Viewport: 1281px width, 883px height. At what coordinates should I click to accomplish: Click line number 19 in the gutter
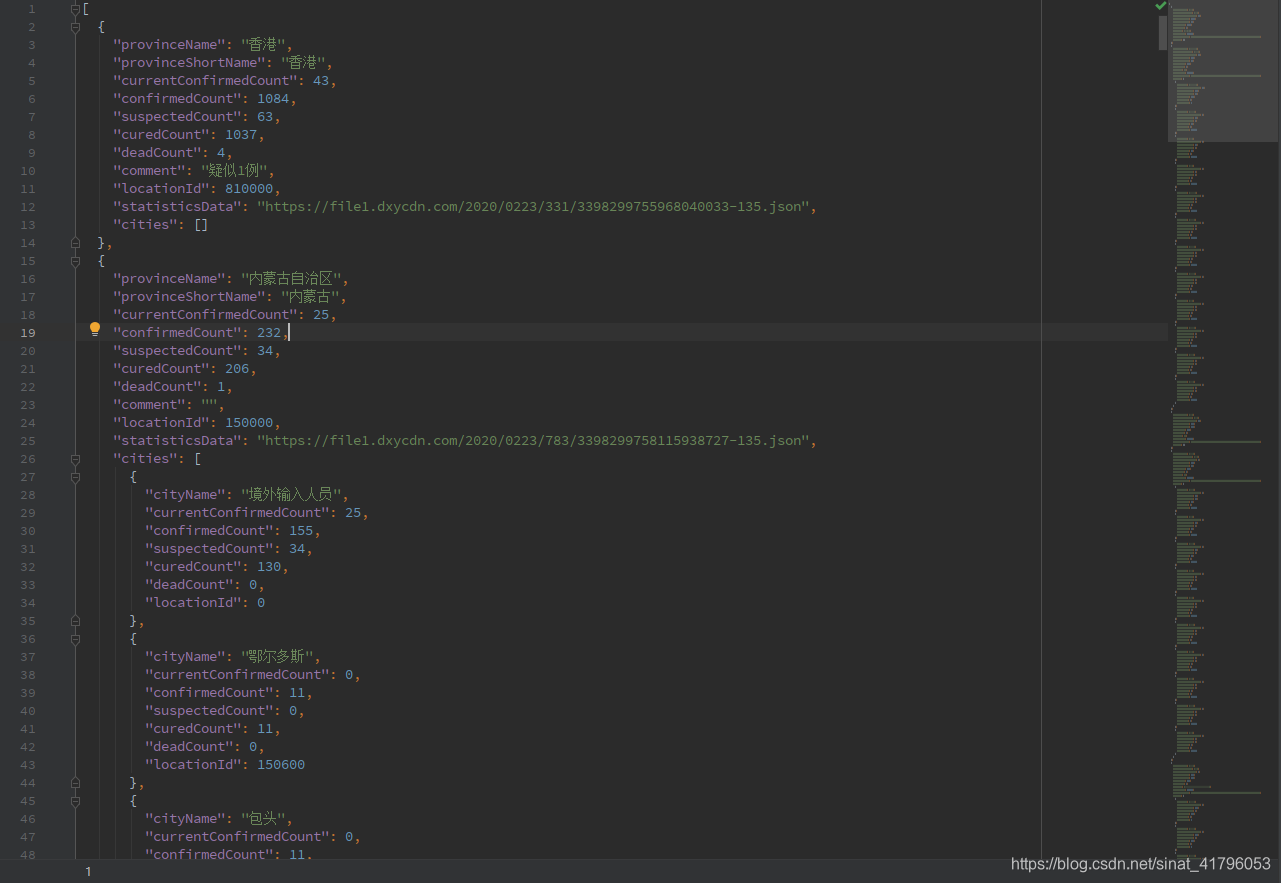click(28, 333)
